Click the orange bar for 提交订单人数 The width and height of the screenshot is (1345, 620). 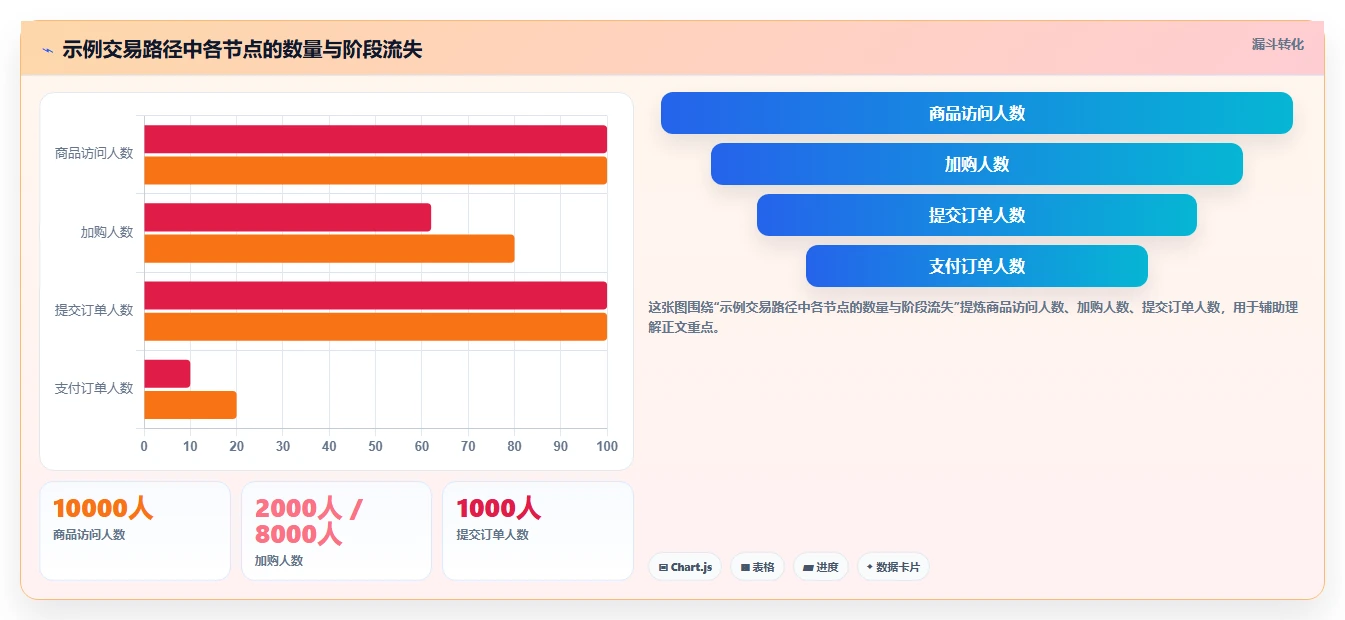[375, 326]
